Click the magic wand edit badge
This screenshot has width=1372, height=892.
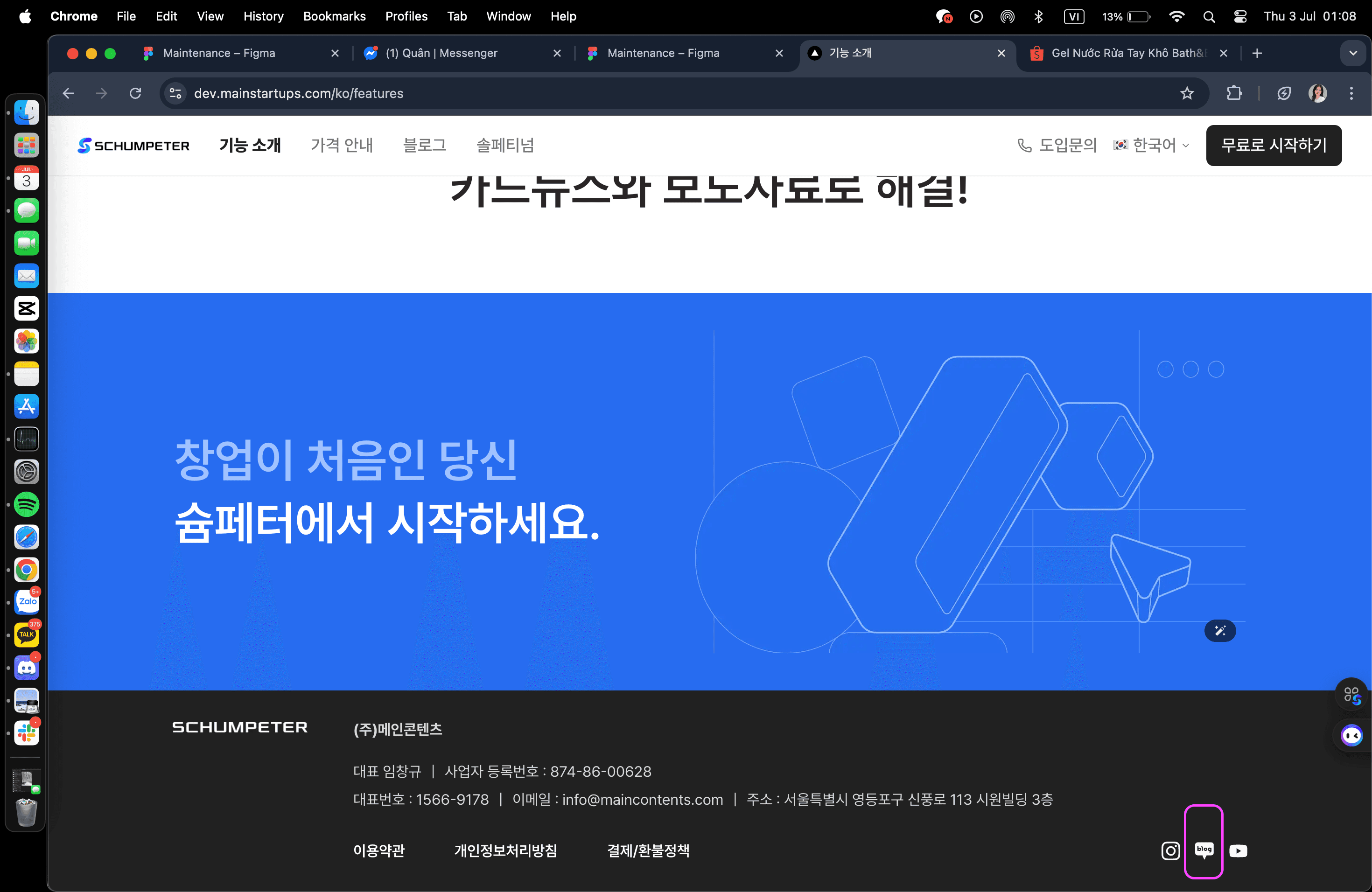click(x=1220, y=630)
